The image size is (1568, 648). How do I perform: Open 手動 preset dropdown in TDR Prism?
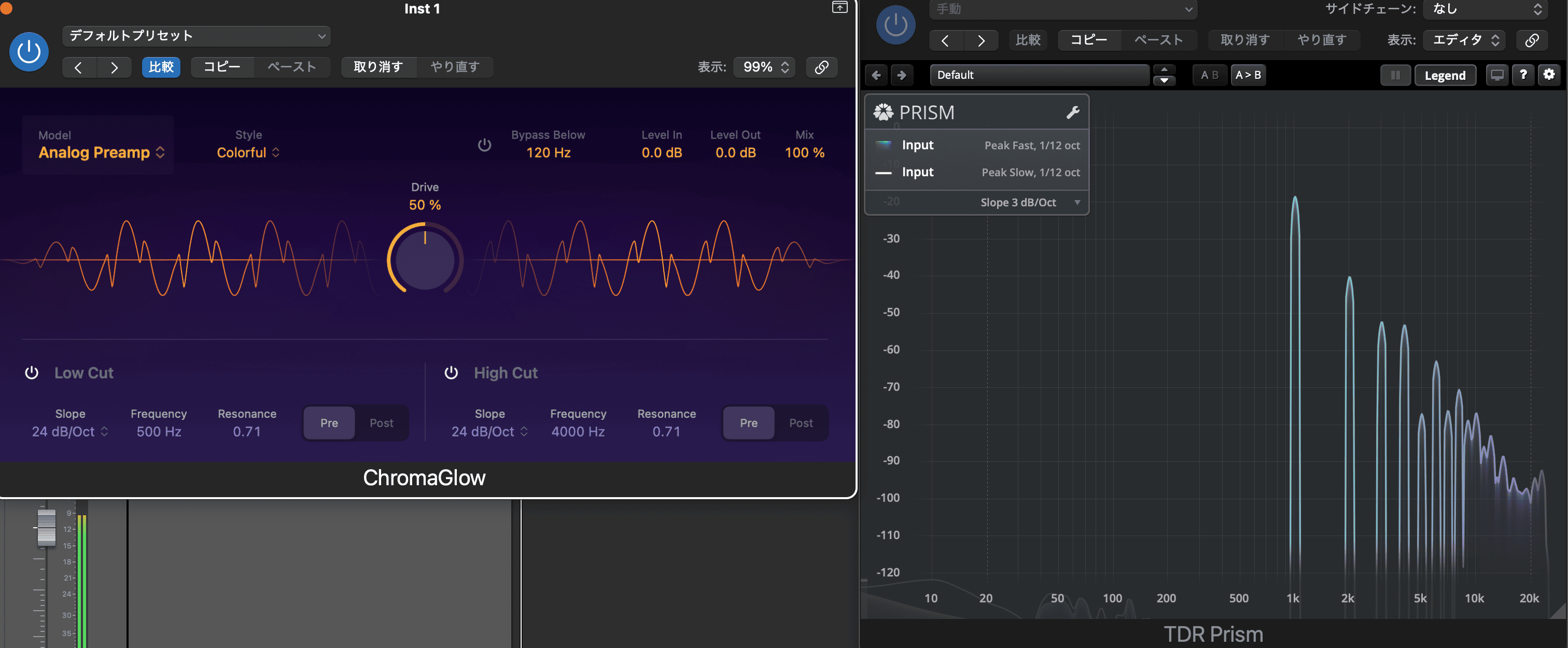point(1063,9)
